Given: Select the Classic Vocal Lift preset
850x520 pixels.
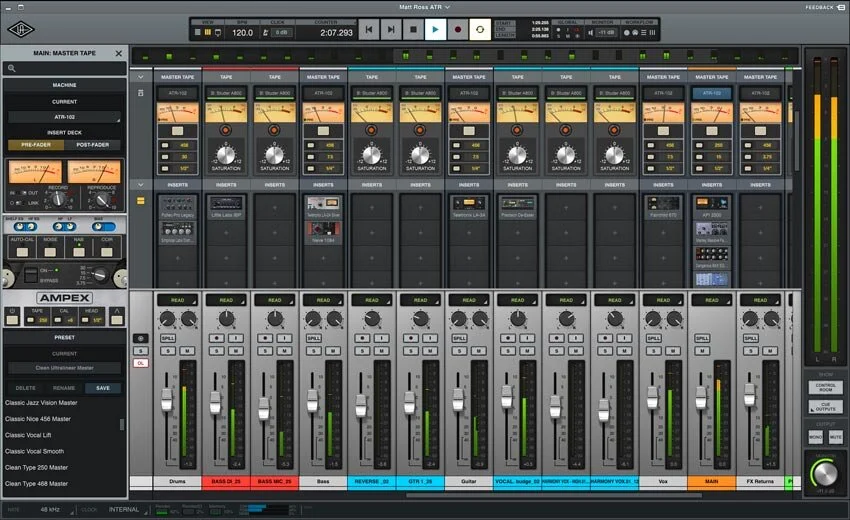Looking at the screenshot, I should (x=28, y=435).
